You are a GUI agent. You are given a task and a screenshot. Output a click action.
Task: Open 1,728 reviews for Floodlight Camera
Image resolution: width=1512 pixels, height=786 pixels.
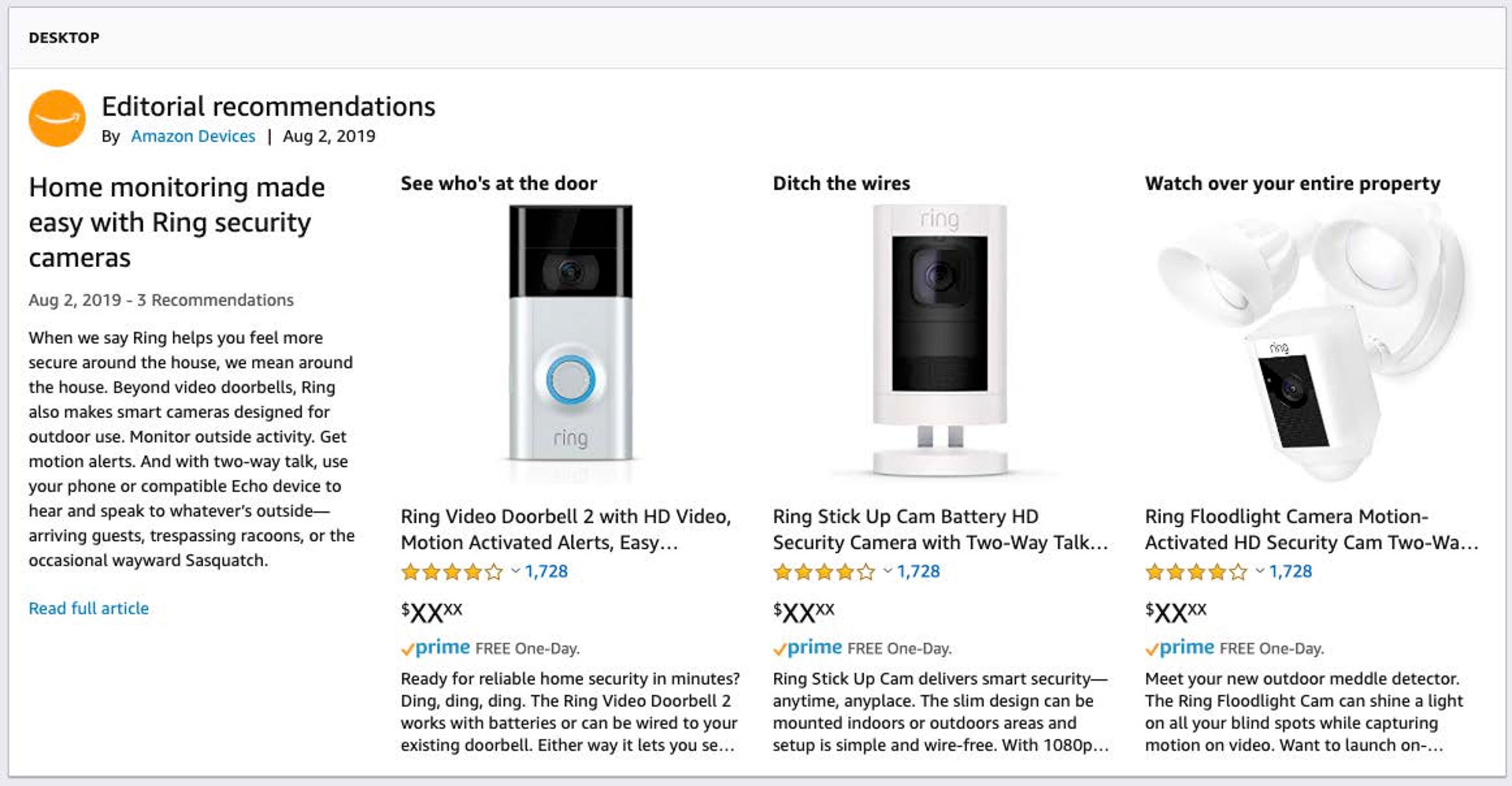1291,571
